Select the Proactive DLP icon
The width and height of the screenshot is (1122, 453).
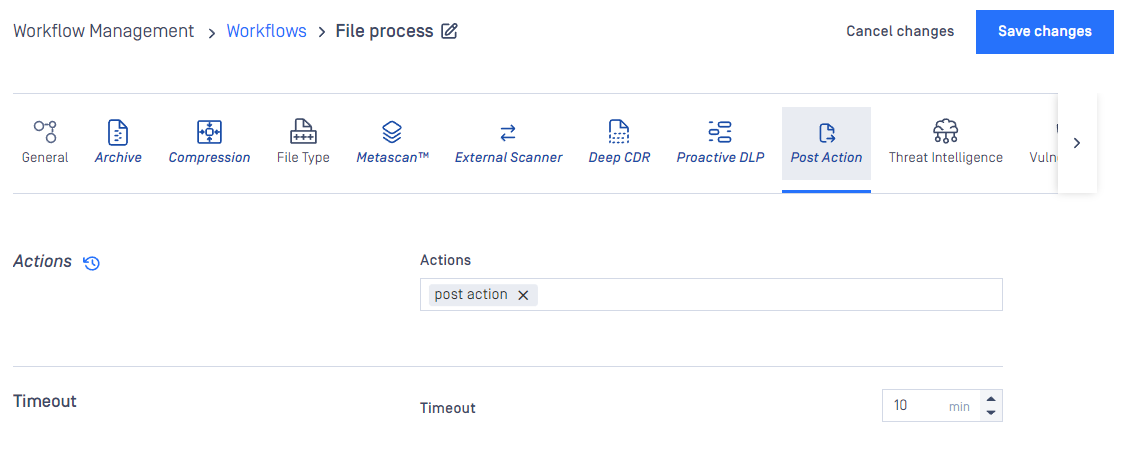tap(720, 132)
